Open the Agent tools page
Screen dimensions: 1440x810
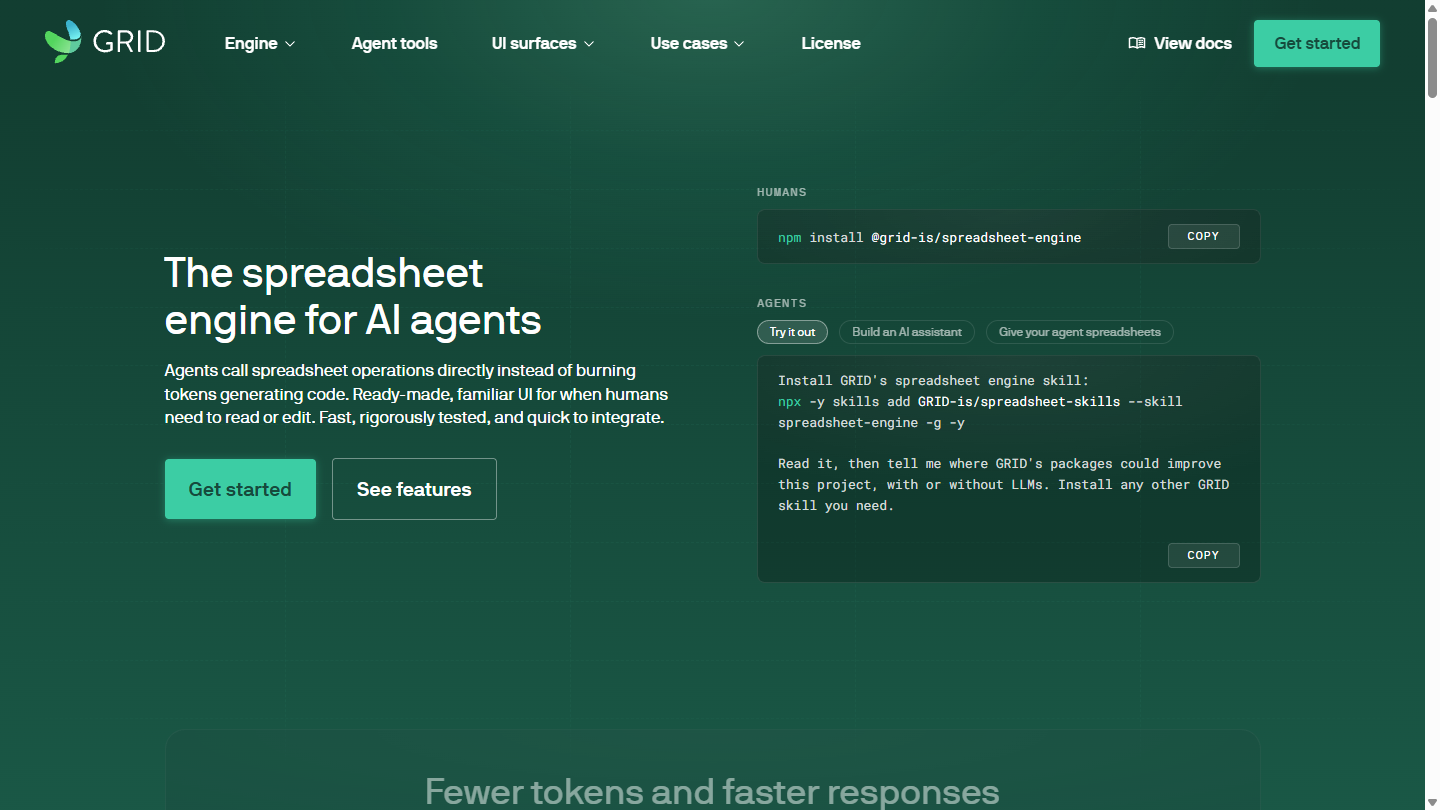pyautogui.click(x=394, y=43)
